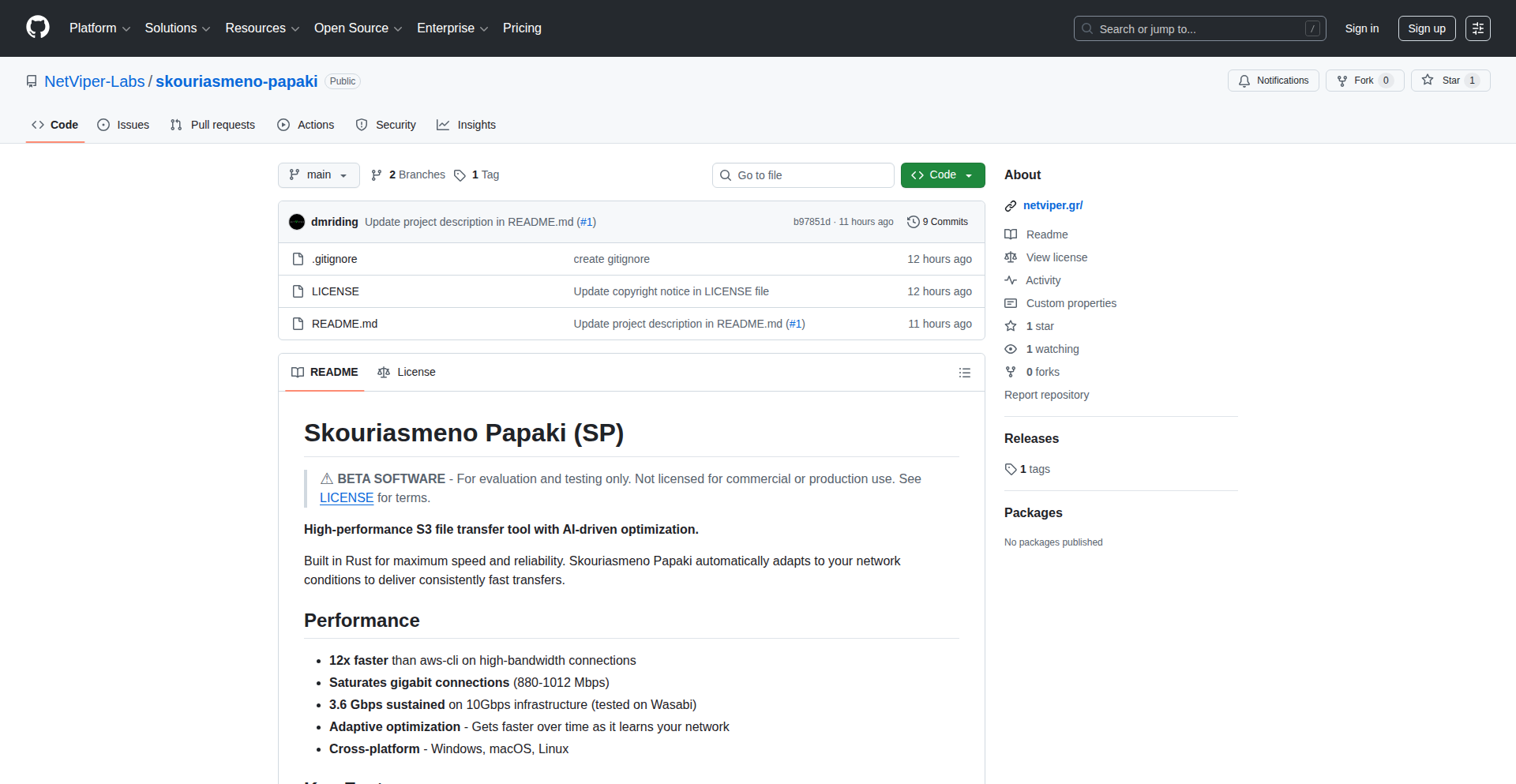Switch to the License tab

point(407,372)
